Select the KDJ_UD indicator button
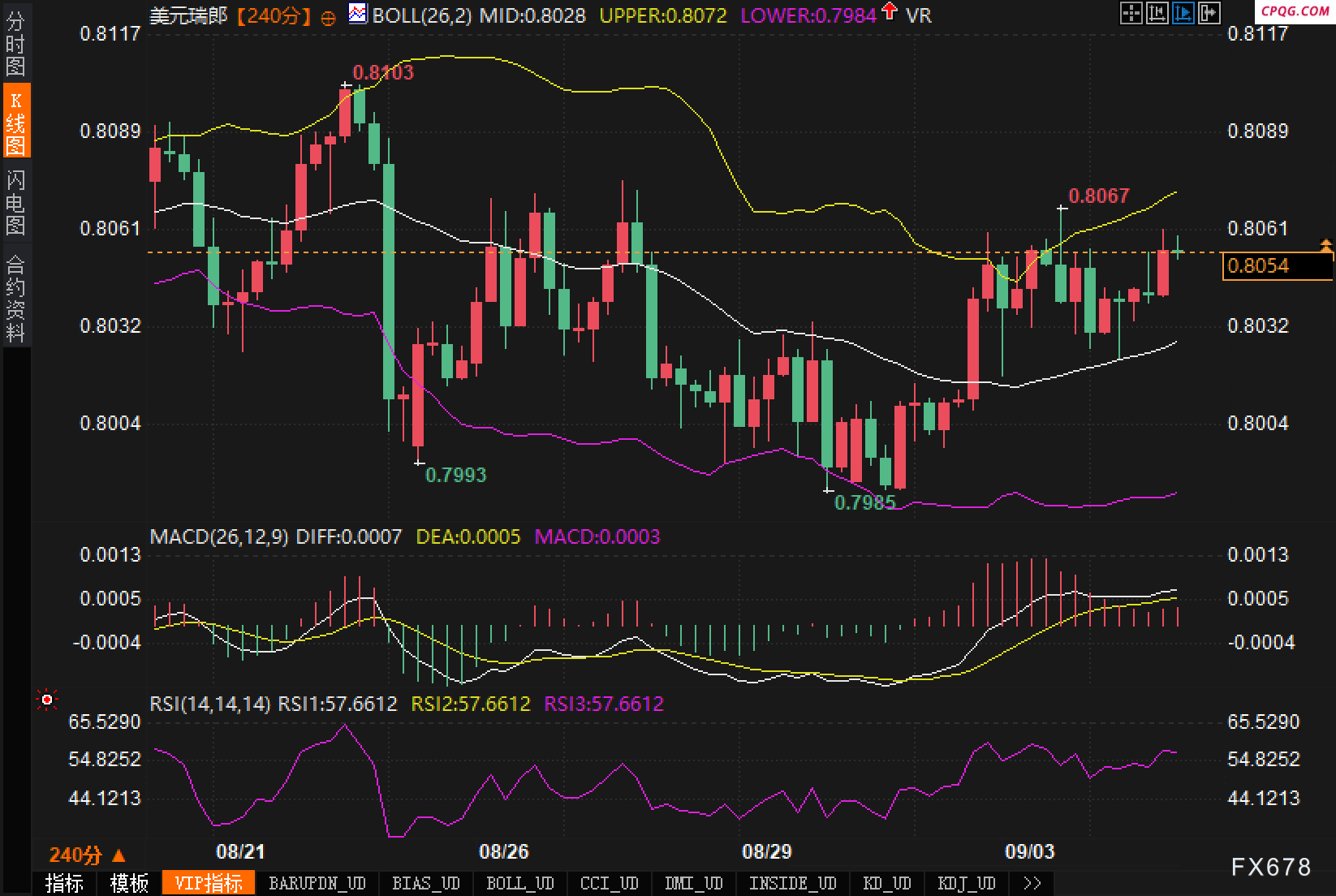The image size is (1336, 896). (966, 883)
